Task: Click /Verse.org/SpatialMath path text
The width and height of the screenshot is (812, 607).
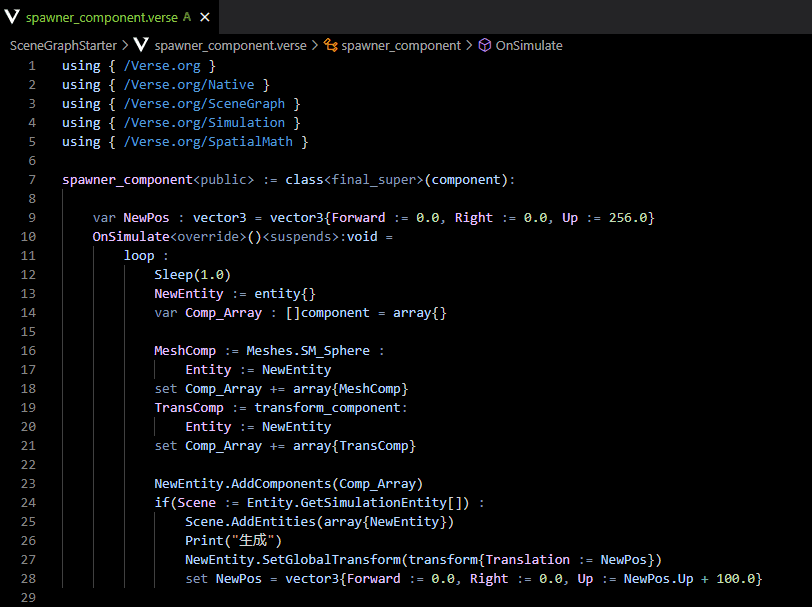Action: (208, 142)
